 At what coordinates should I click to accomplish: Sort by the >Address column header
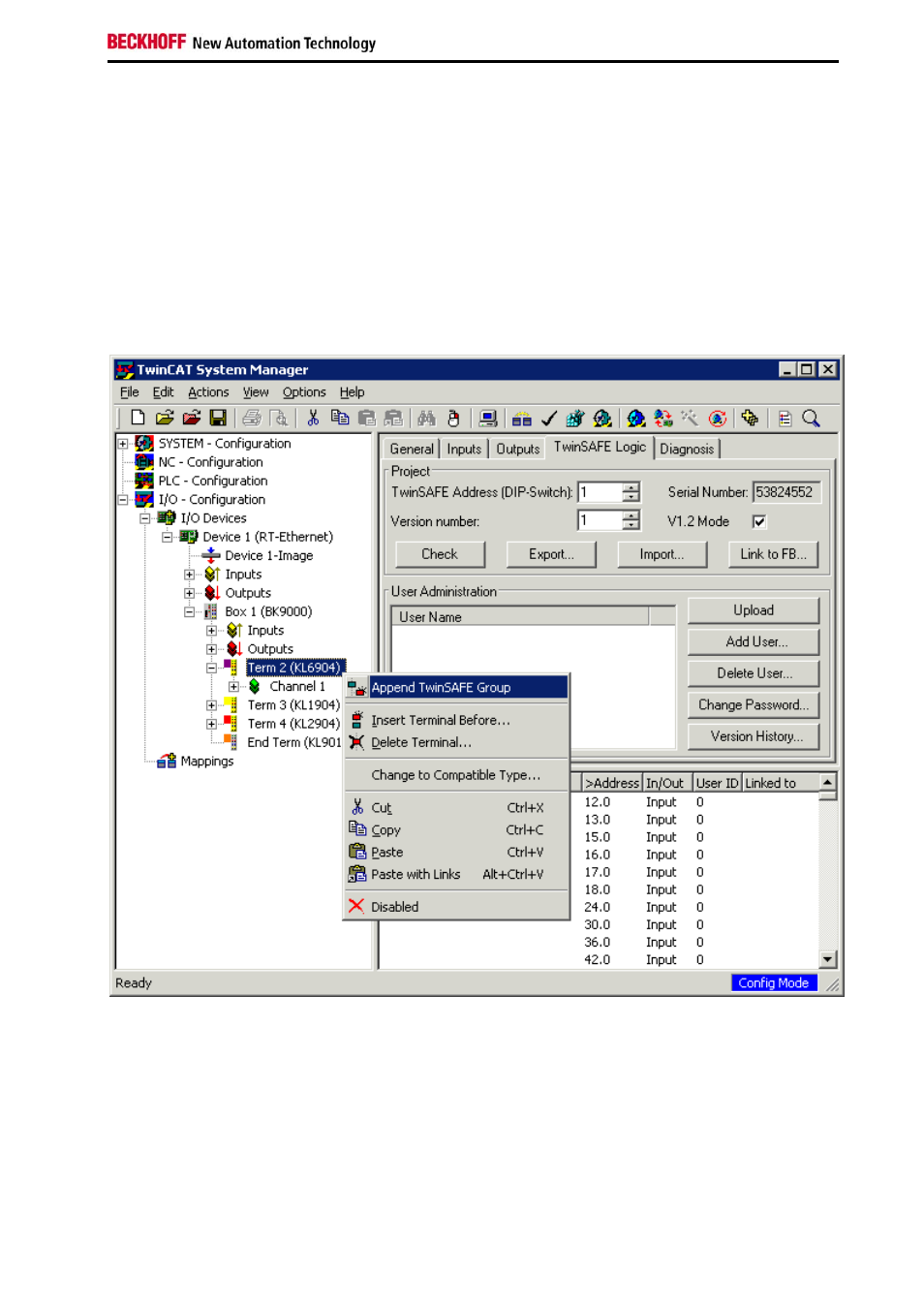tap(612, 783)
